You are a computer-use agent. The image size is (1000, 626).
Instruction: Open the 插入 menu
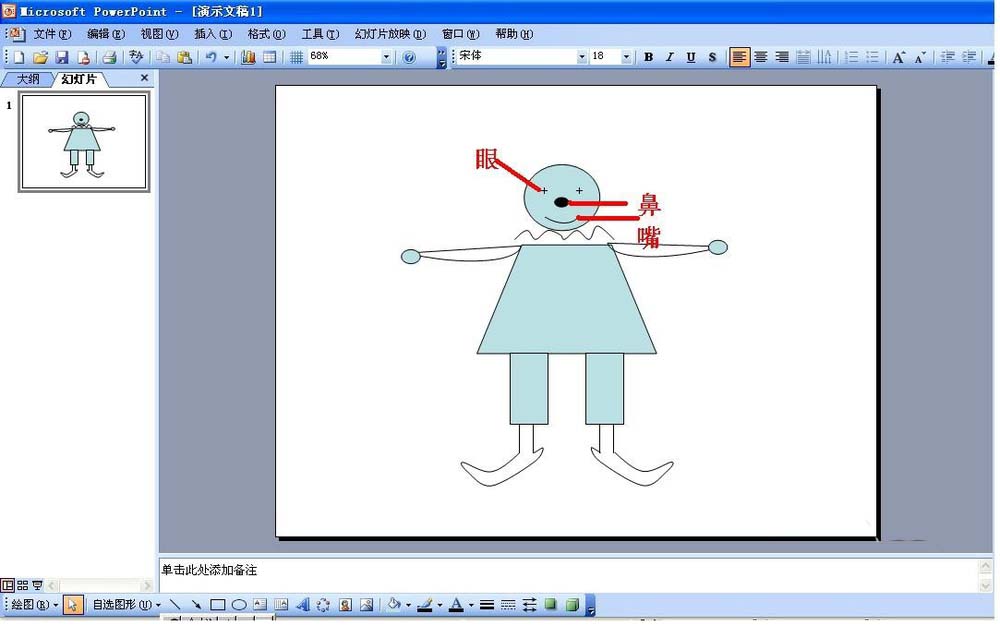pos(213,34)
